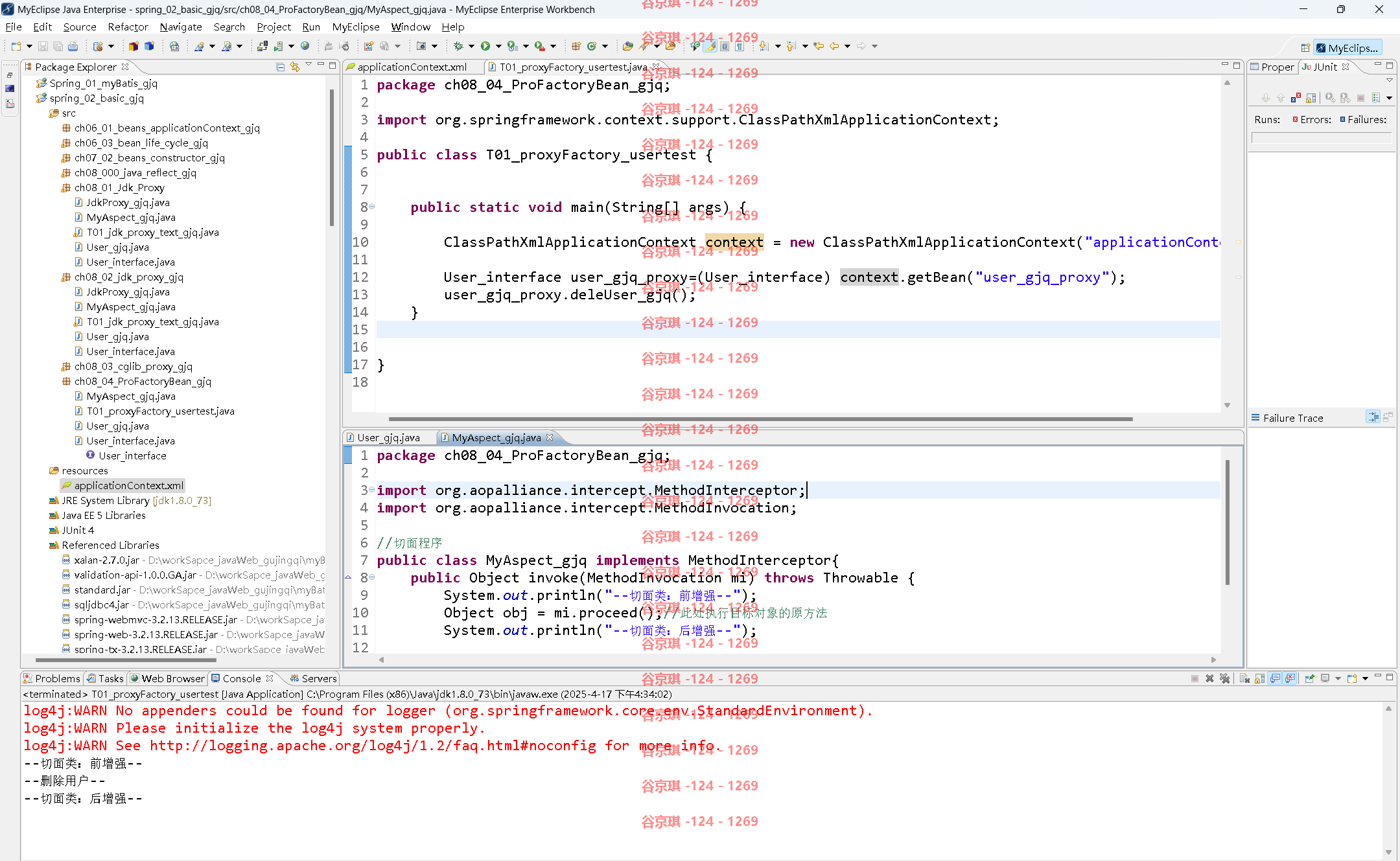Click Back navigation arrow in toolbar
Screen dimensions: 1400x861
click(834, 46)
